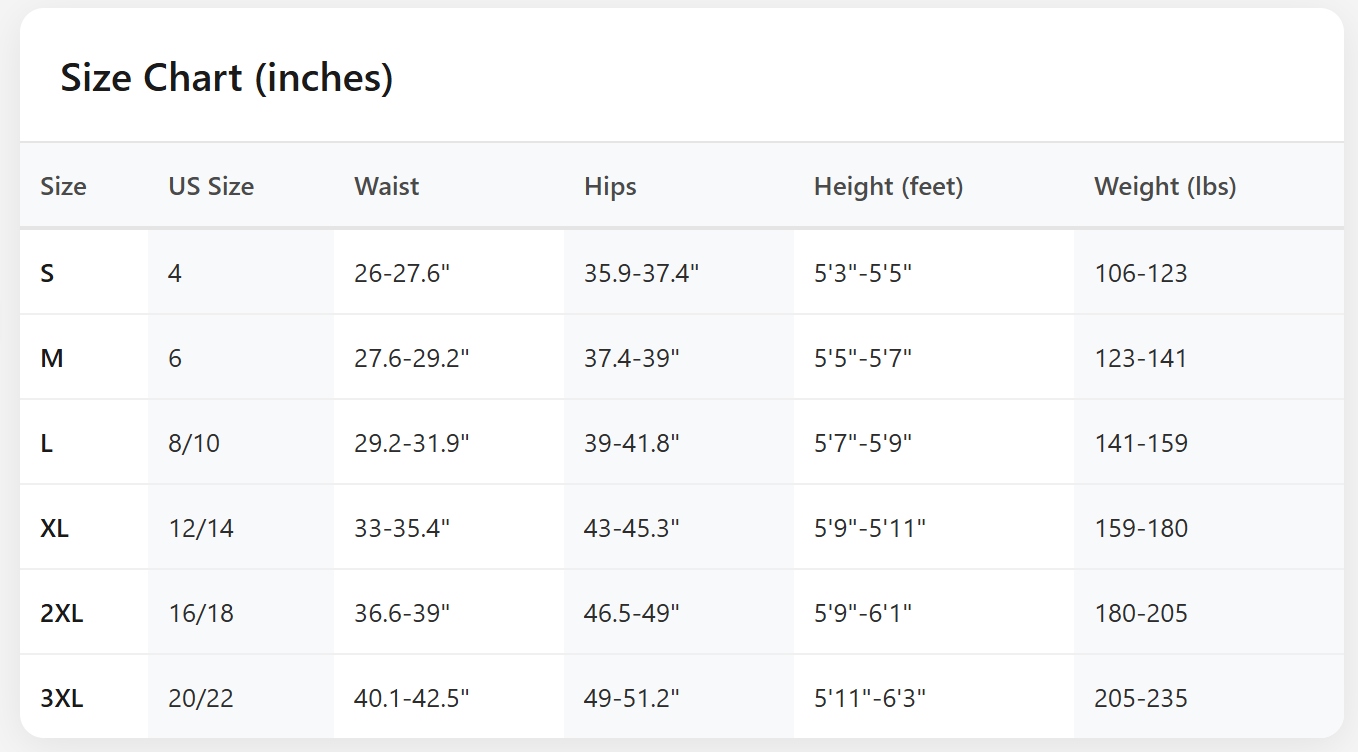Screen dimensions: 1358x752
Task: Click the 205-235 weight cell
Action: [1141, 698]
